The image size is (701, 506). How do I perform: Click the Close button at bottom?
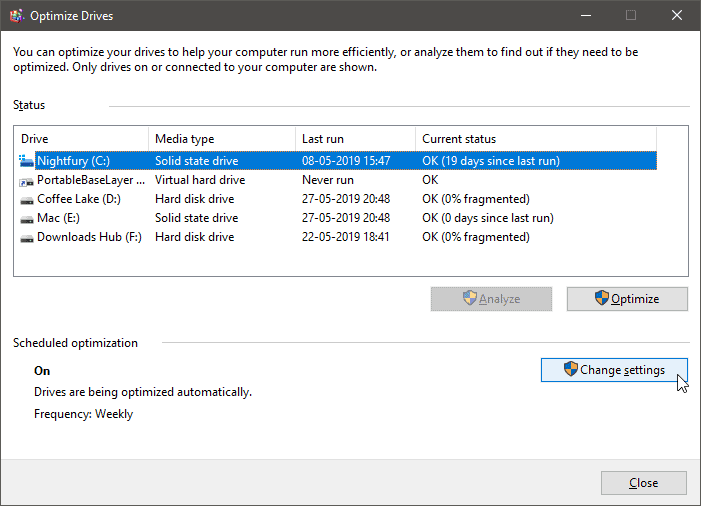tap(644, 483)
